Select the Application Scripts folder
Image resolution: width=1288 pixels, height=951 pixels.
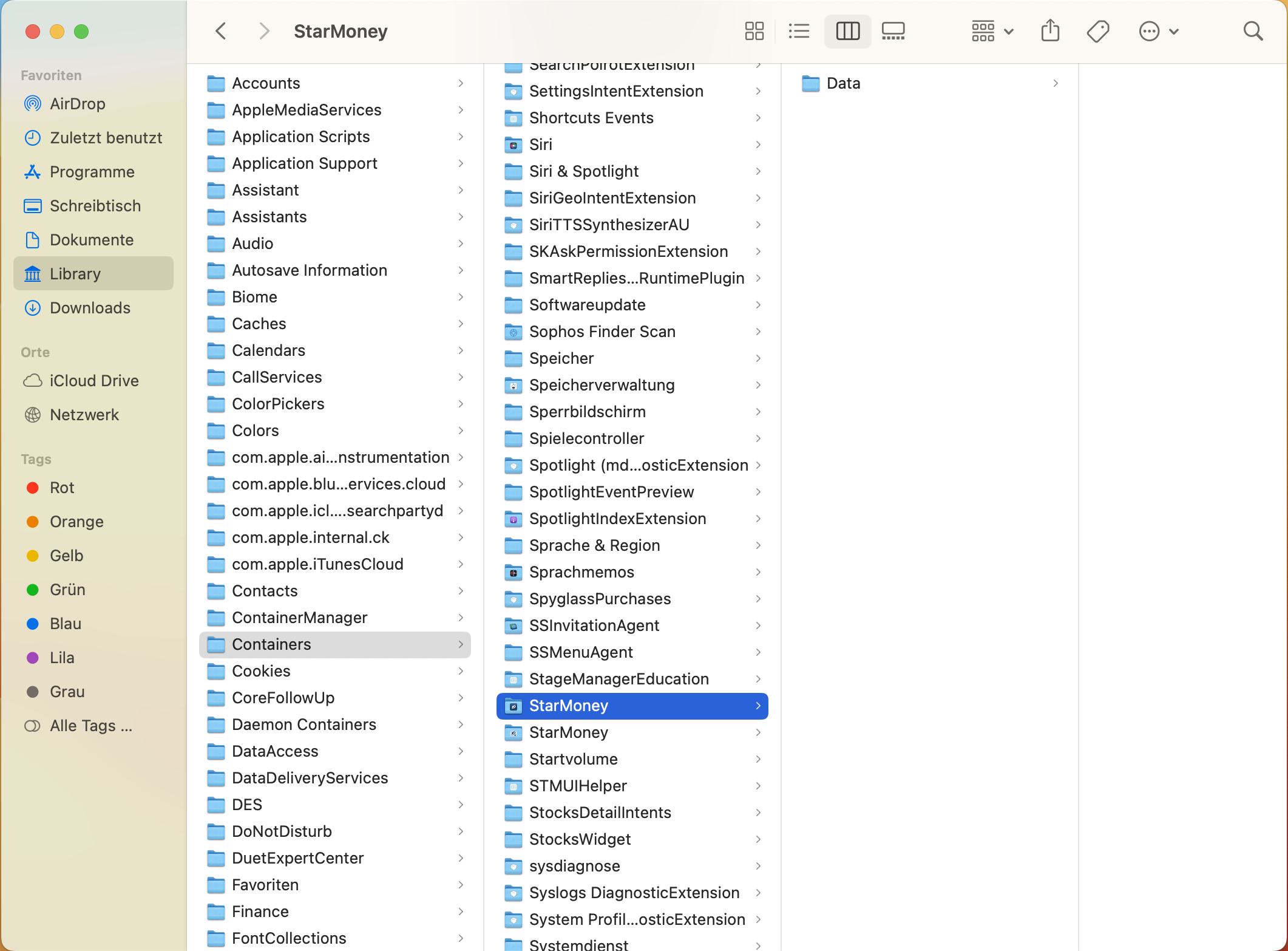(x=335, y=137)
